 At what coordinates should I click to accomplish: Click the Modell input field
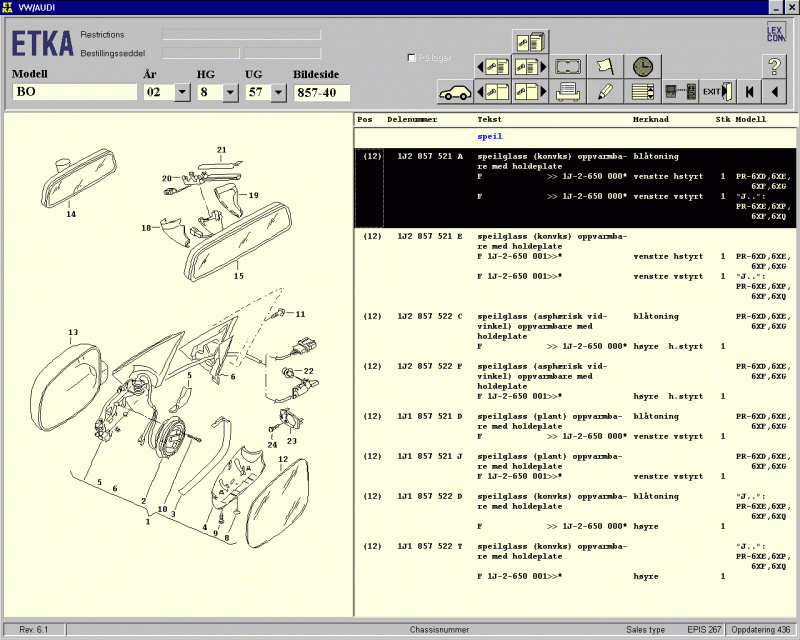coord(75,92)
